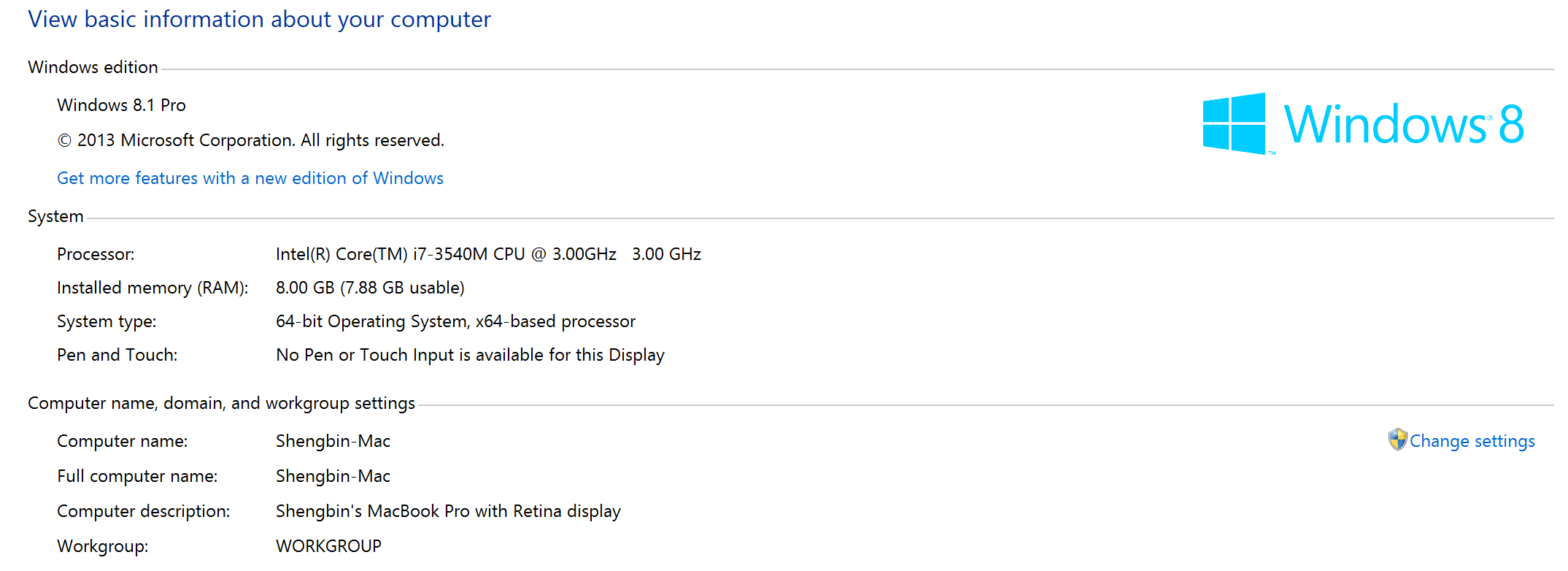1568x571 pixels.
Task: Click the Processor value i7-3540M text
Action: point(488,254)
